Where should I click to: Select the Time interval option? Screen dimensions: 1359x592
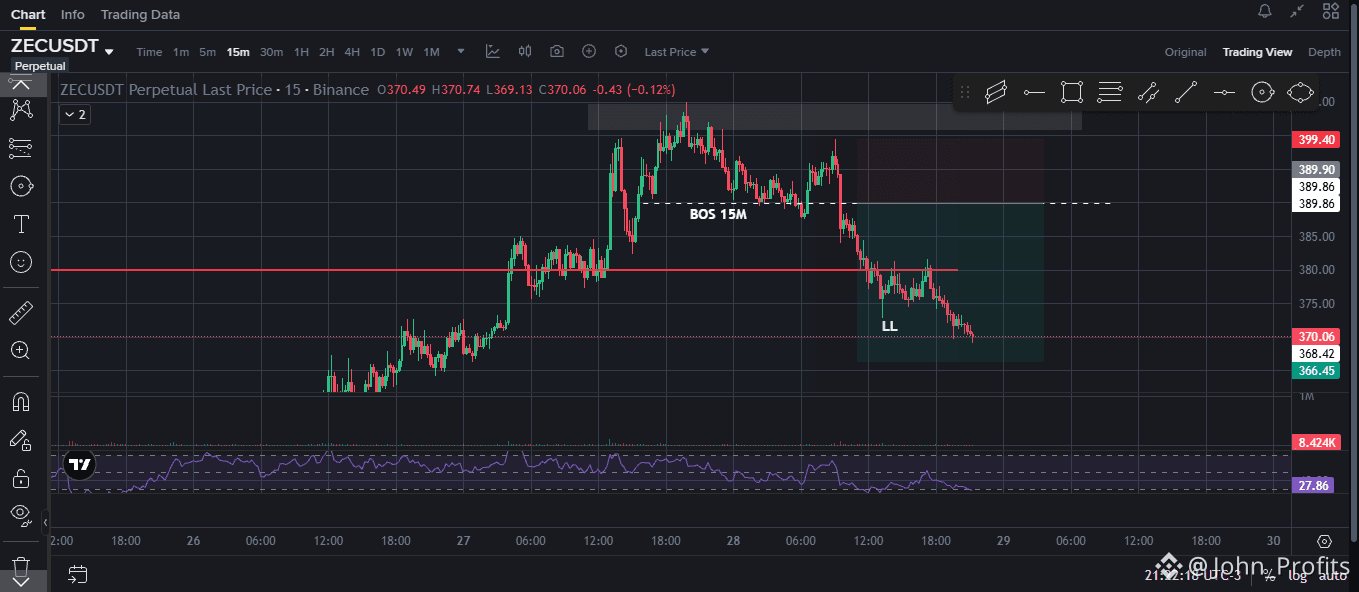[x=149, y=52]
